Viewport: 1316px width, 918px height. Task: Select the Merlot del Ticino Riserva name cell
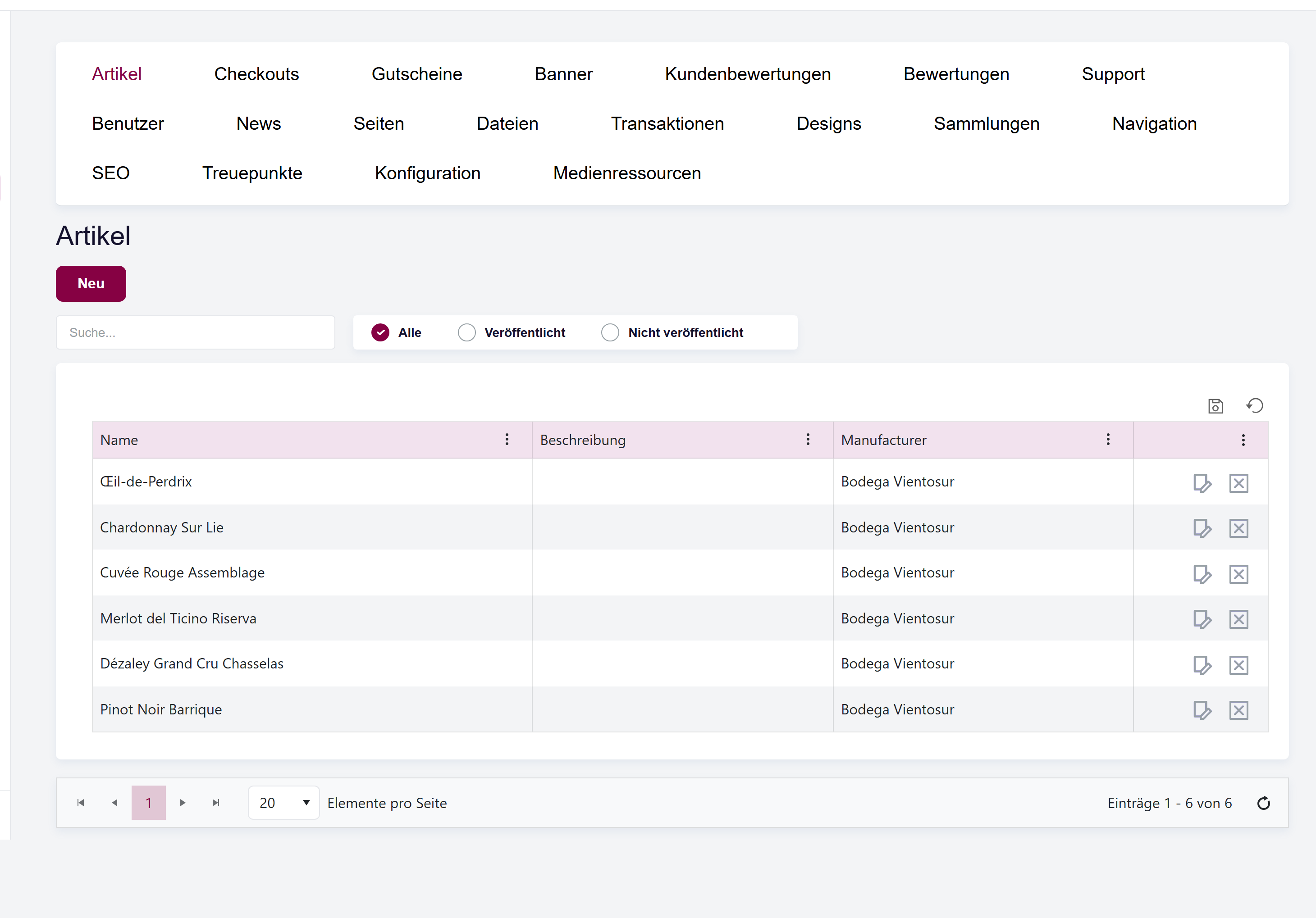312,618
